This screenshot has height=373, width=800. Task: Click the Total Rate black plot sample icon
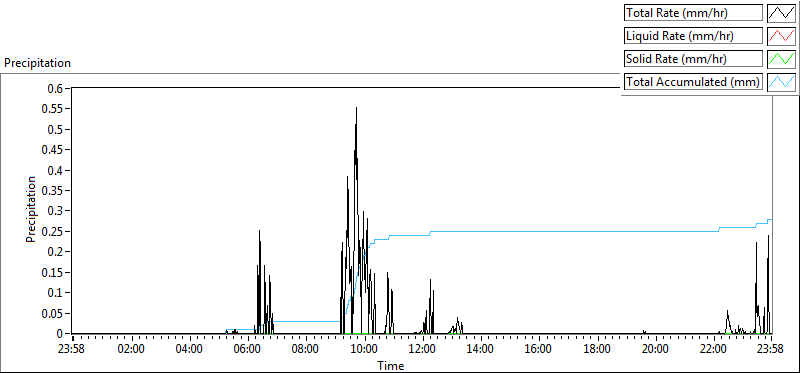(x=782, y=13)
